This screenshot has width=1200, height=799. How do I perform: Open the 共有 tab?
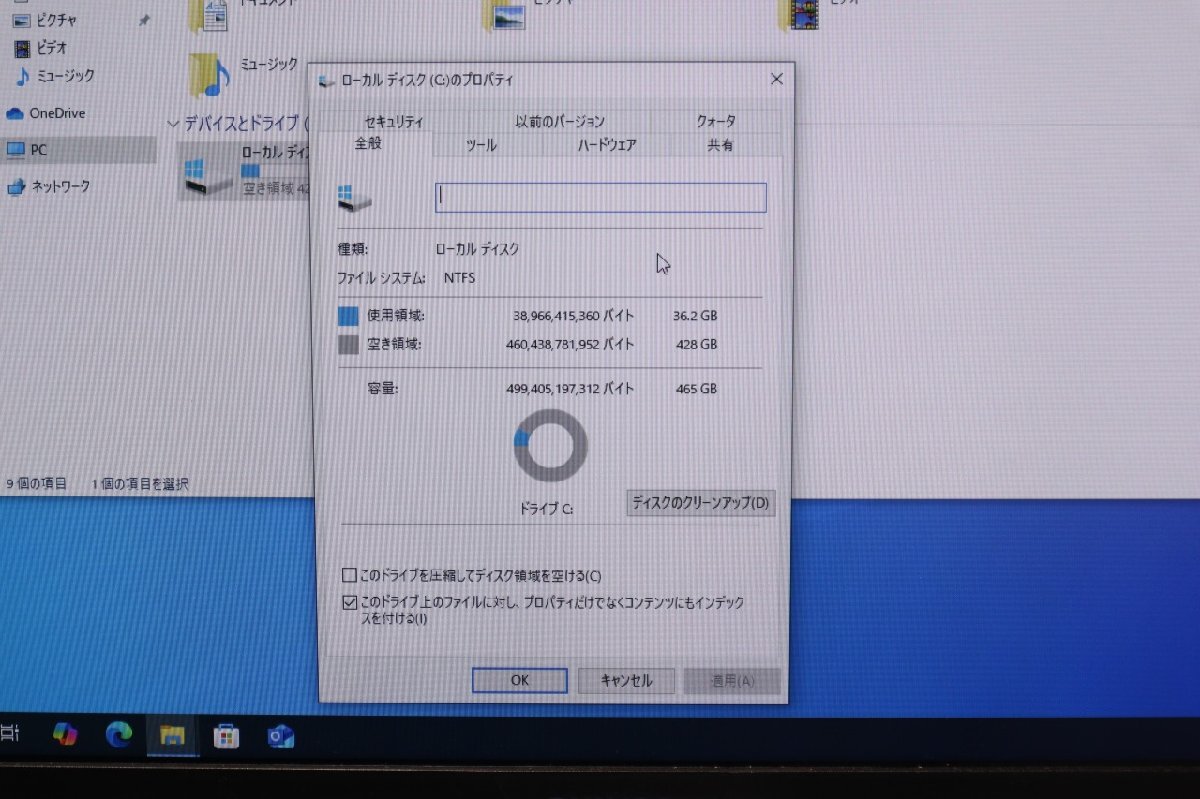pyautogui.click(x=720, y=145)
